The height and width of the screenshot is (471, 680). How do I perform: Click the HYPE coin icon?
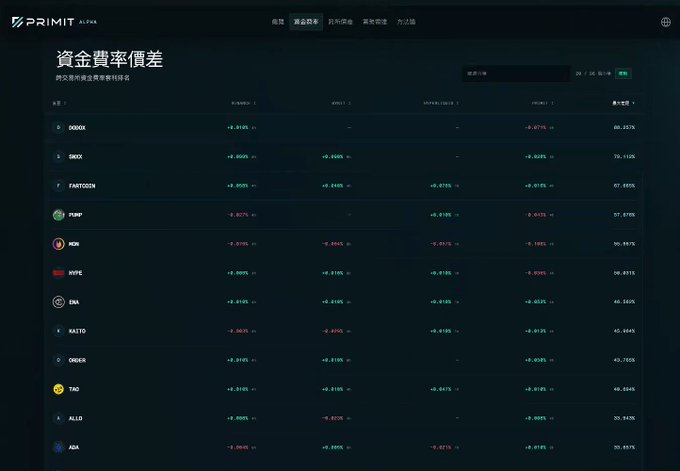[x=59, y=273]
